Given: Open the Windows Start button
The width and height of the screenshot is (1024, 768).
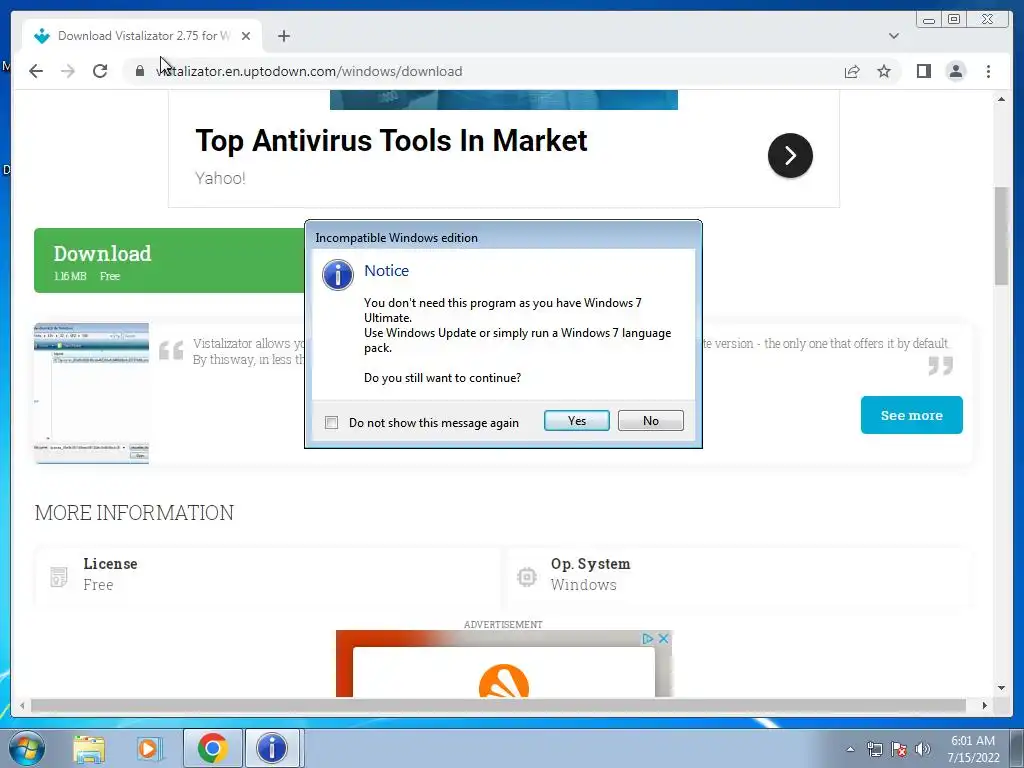Looking at the screenshot, I should (26, 748).
